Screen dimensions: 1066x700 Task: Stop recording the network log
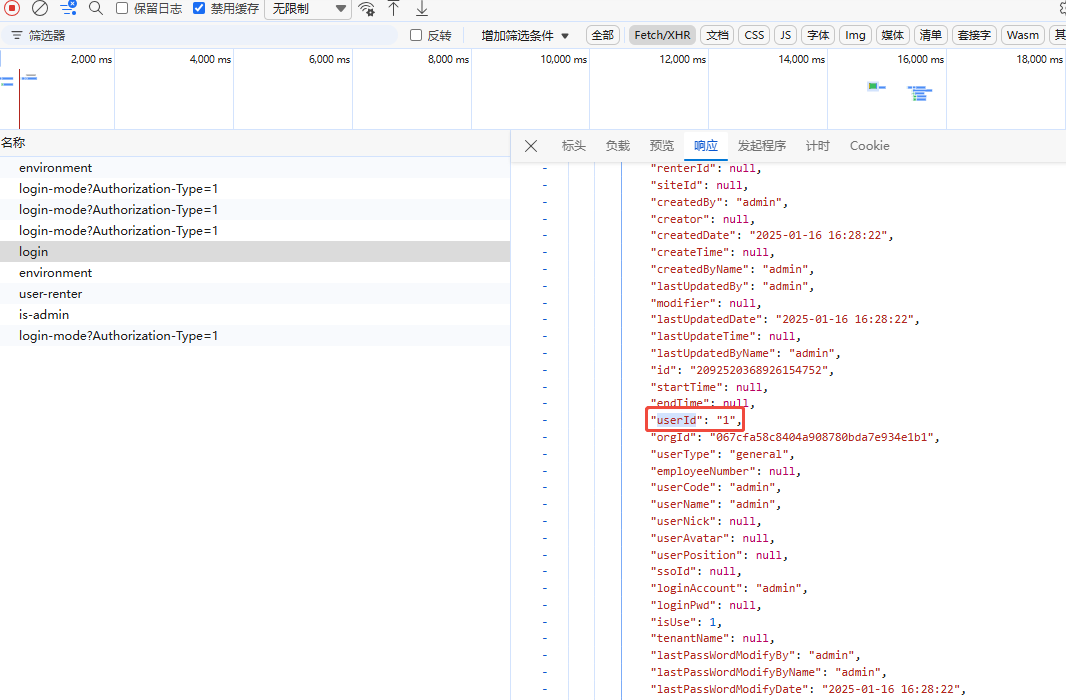(12, 8)
